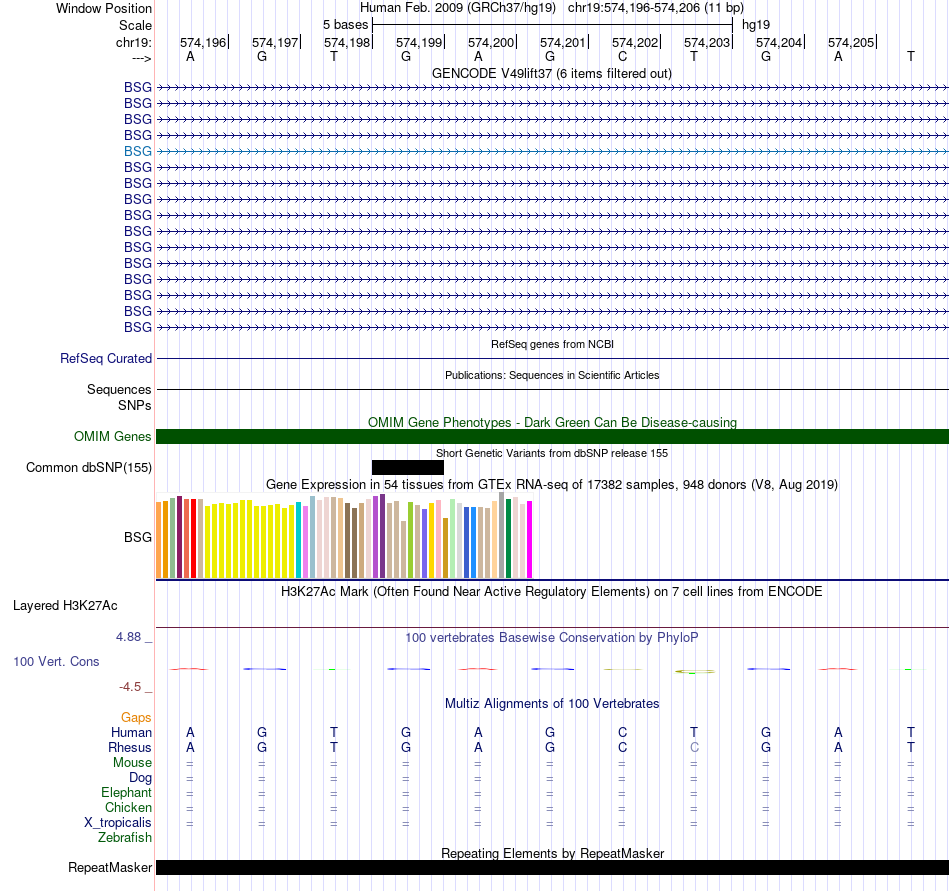Click the Window Position label
950x891 pixels.
pos(104,8)
